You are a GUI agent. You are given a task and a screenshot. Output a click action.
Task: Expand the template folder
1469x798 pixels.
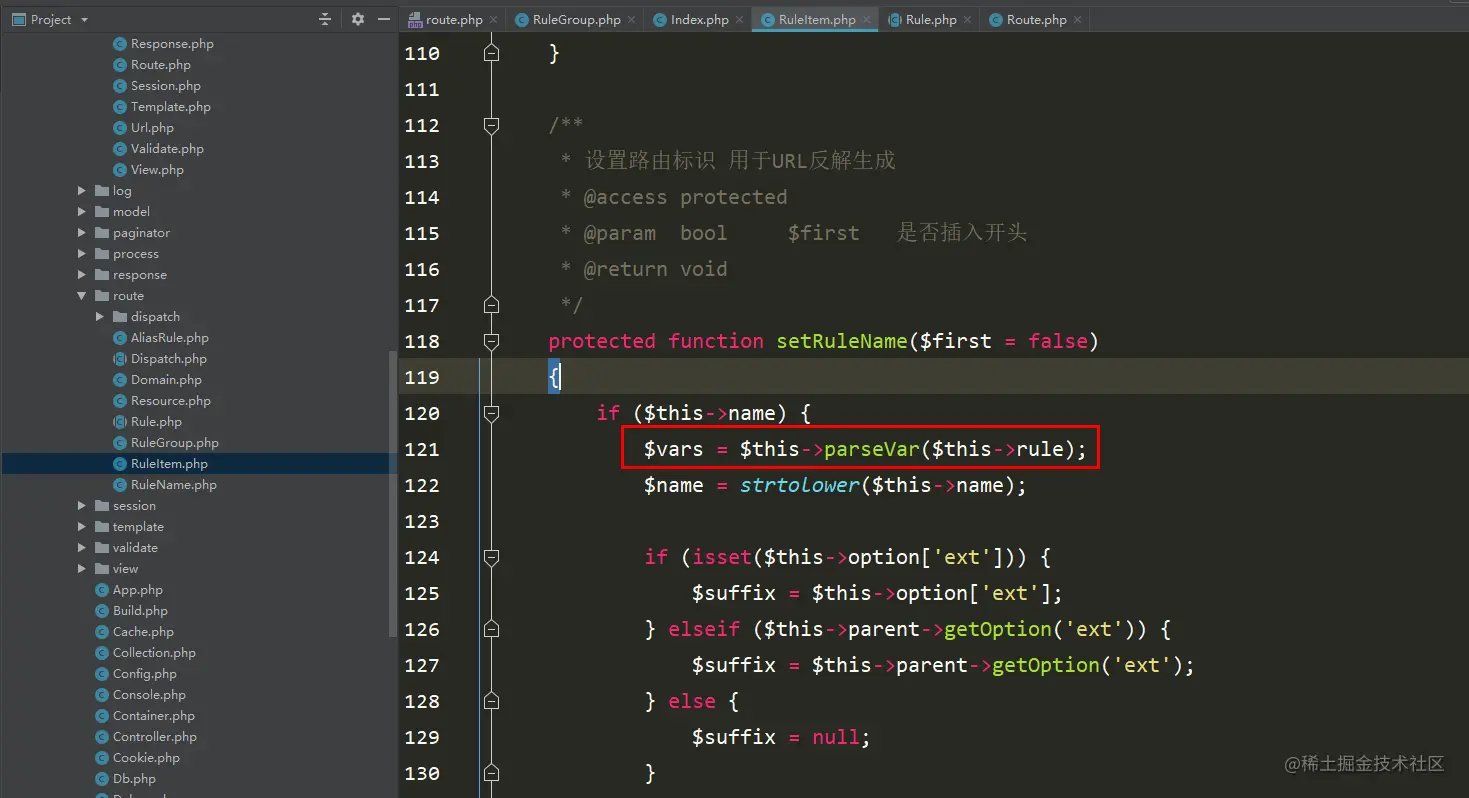coord(82,526)
